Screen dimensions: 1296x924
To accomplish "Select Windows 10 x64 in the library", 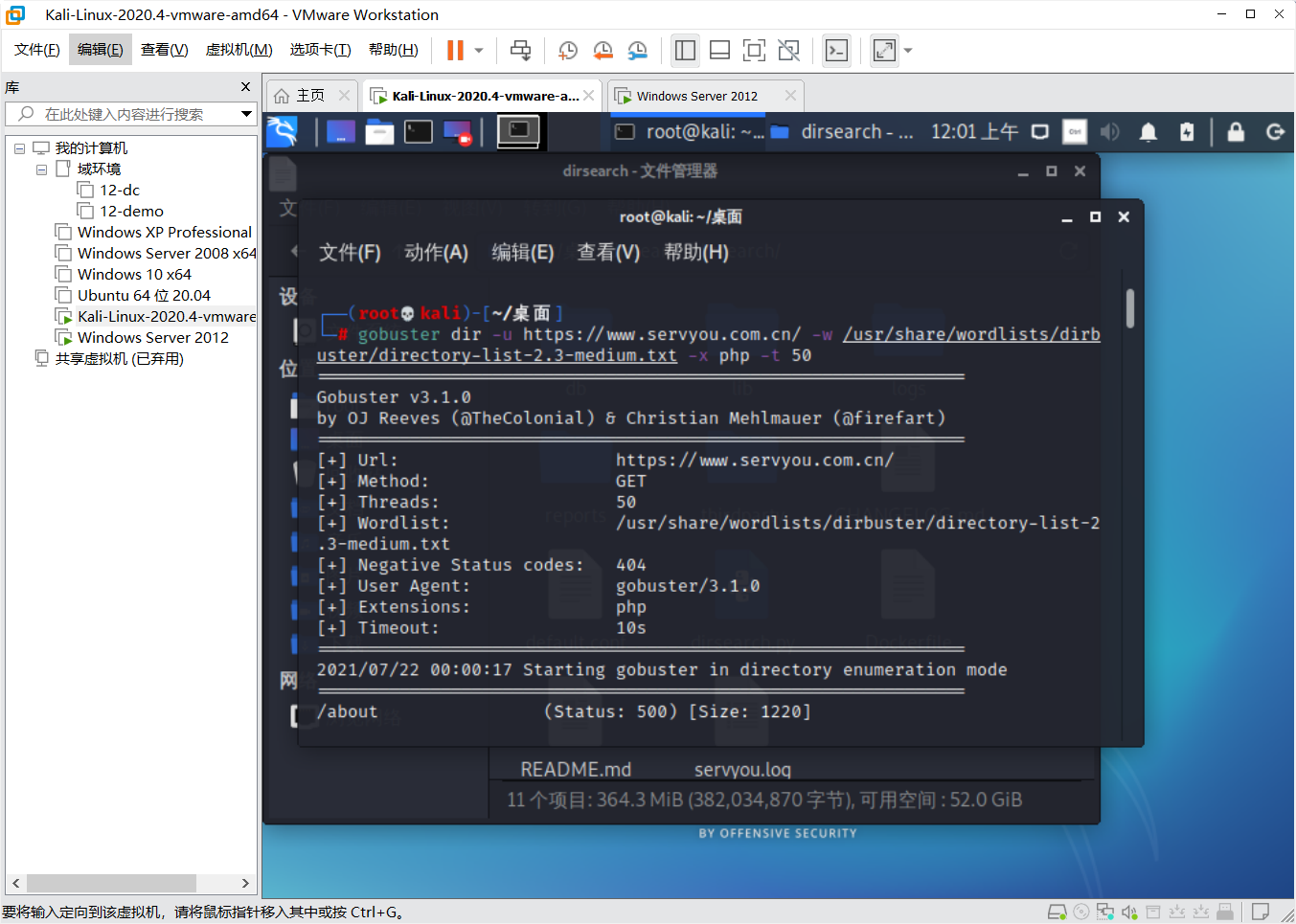I will (x=134, y=274).
